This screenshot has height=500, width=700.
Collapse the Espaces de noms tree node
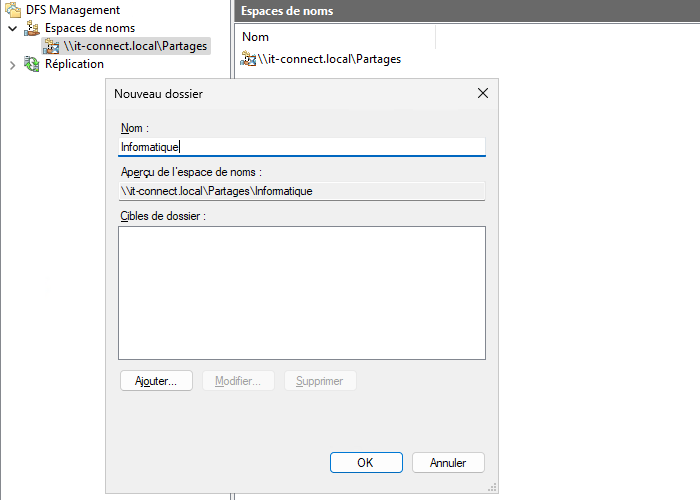click(x=12, y=29)
